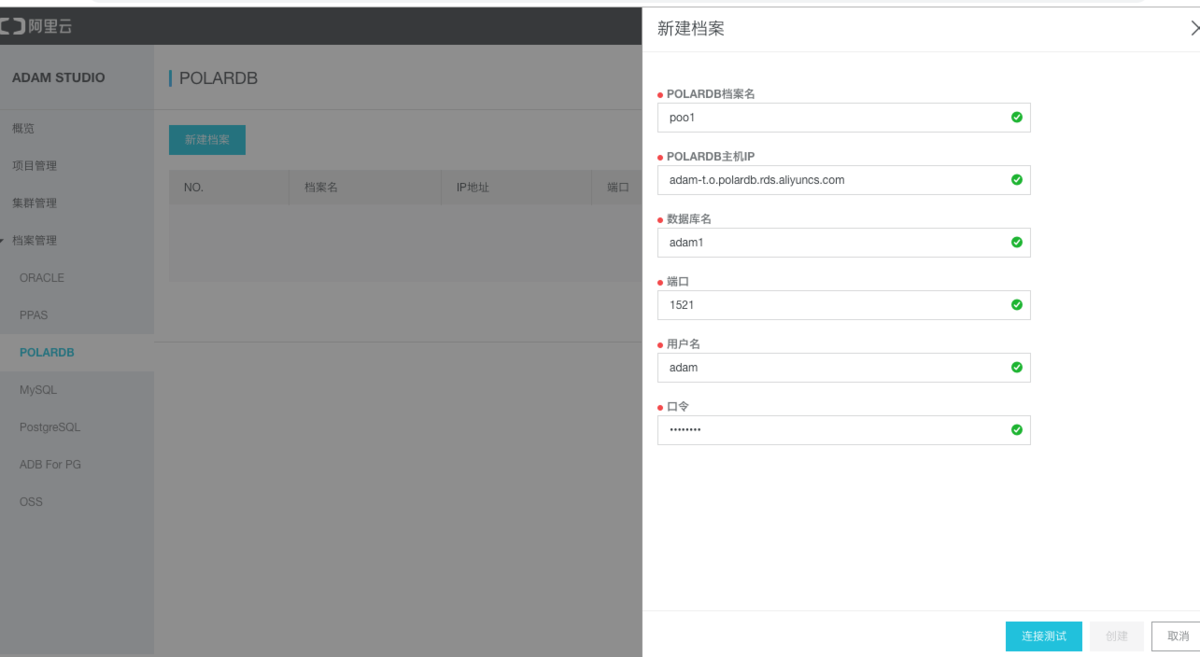Click green check icon in 口令 field
Image resolution: width=1200 pixels, height=657 pixels.
point(1017,430)
